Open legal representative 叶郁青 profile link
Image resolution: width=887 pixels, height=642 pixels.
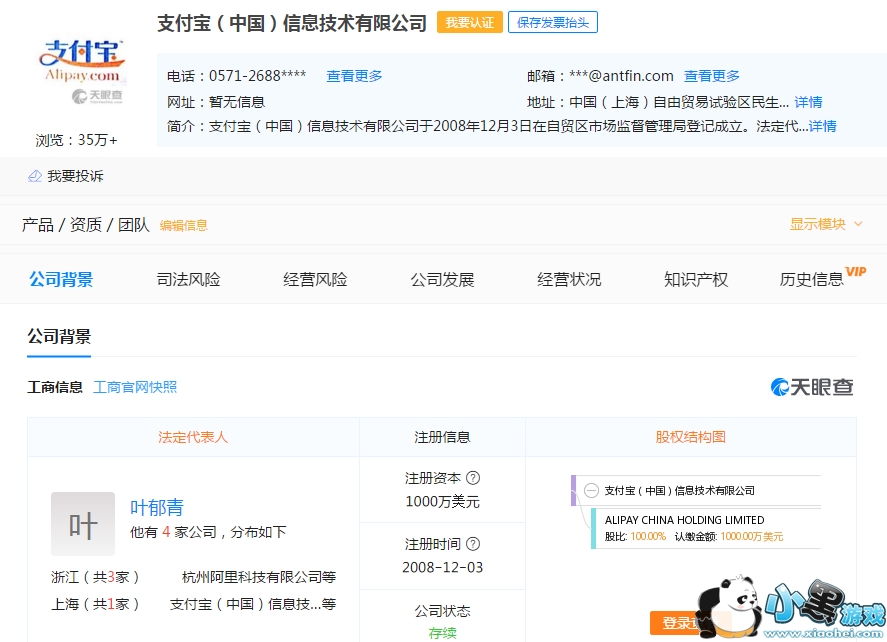(157, 508)
